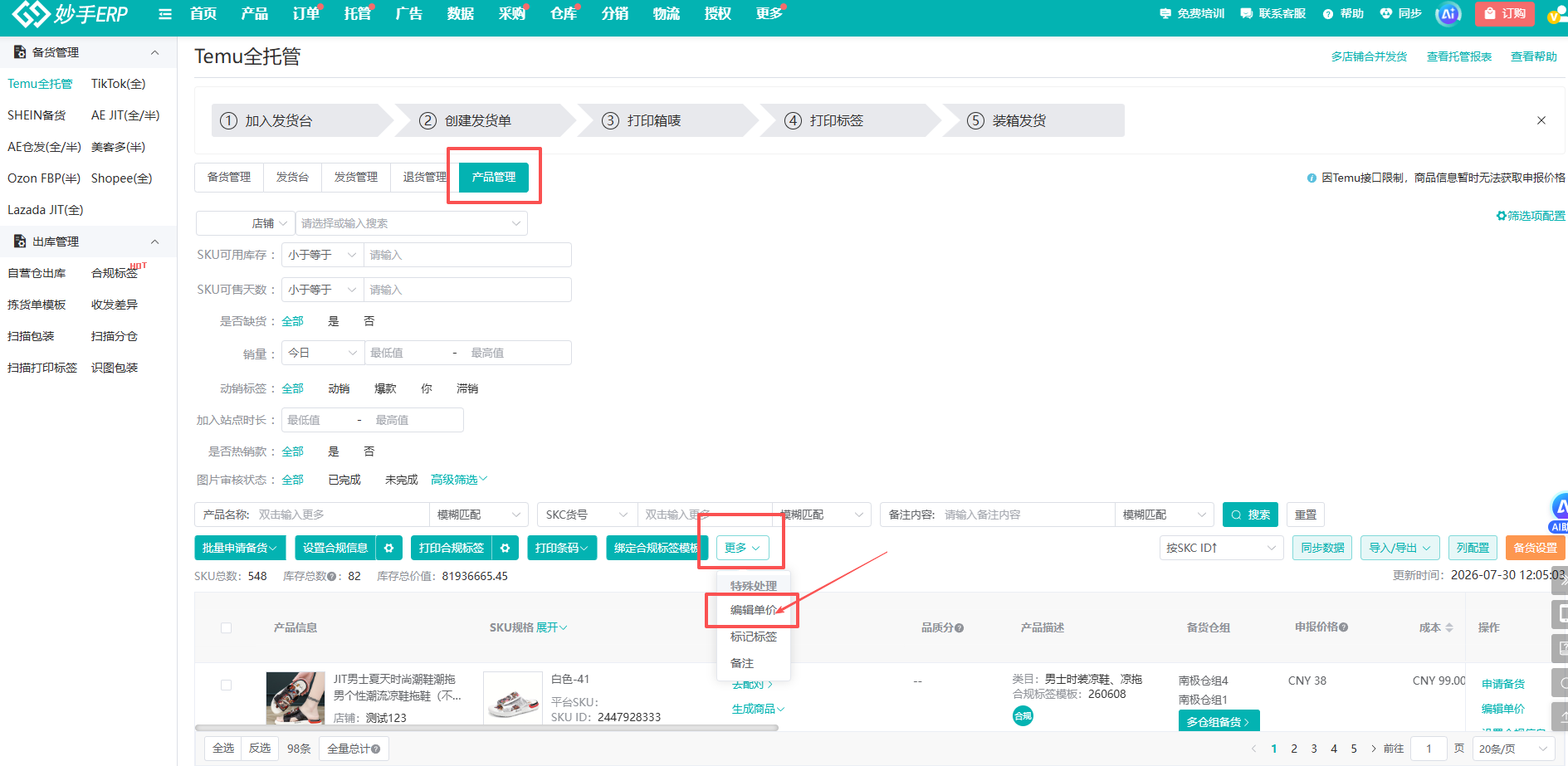The image size is (1568, 766).
Task: Switch to the 发货台 tab
Action: point(292,177)
